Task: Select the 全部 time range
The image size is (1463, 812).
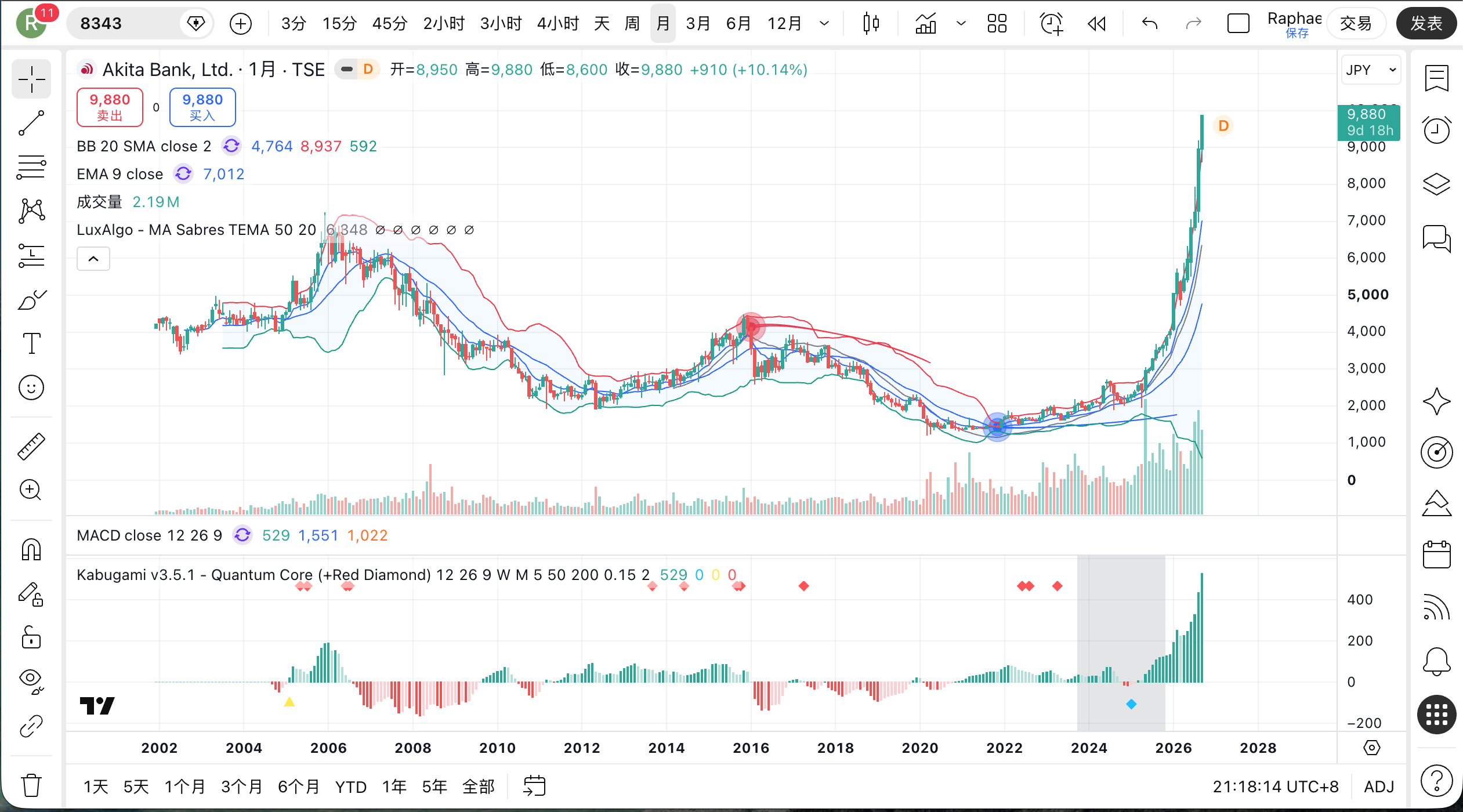Action: tap(479, 786)
